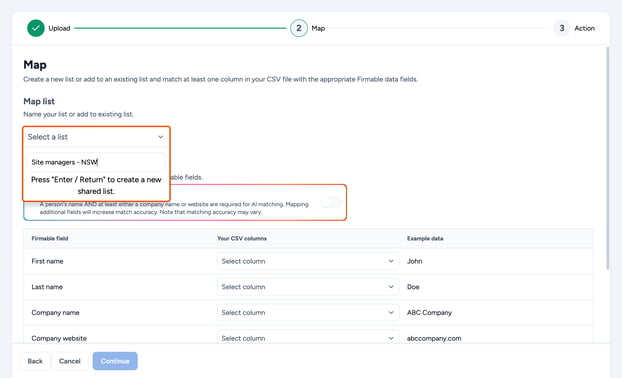Click the Action step label
This screenshot has width=622, height=378.
coord(585,28)
